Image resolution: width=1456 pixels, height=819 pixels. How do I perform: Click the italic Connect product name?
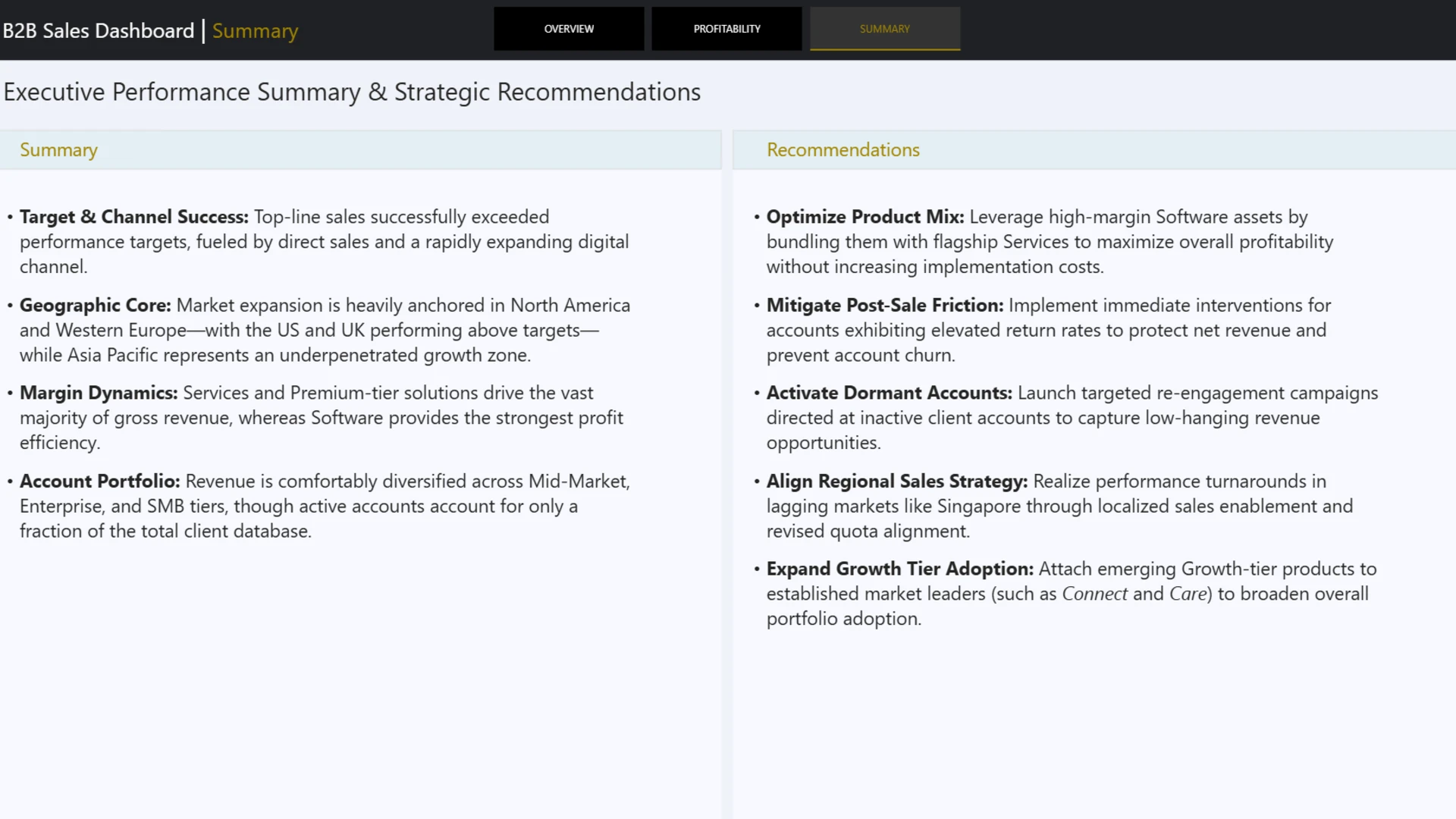coord(1094,594)
